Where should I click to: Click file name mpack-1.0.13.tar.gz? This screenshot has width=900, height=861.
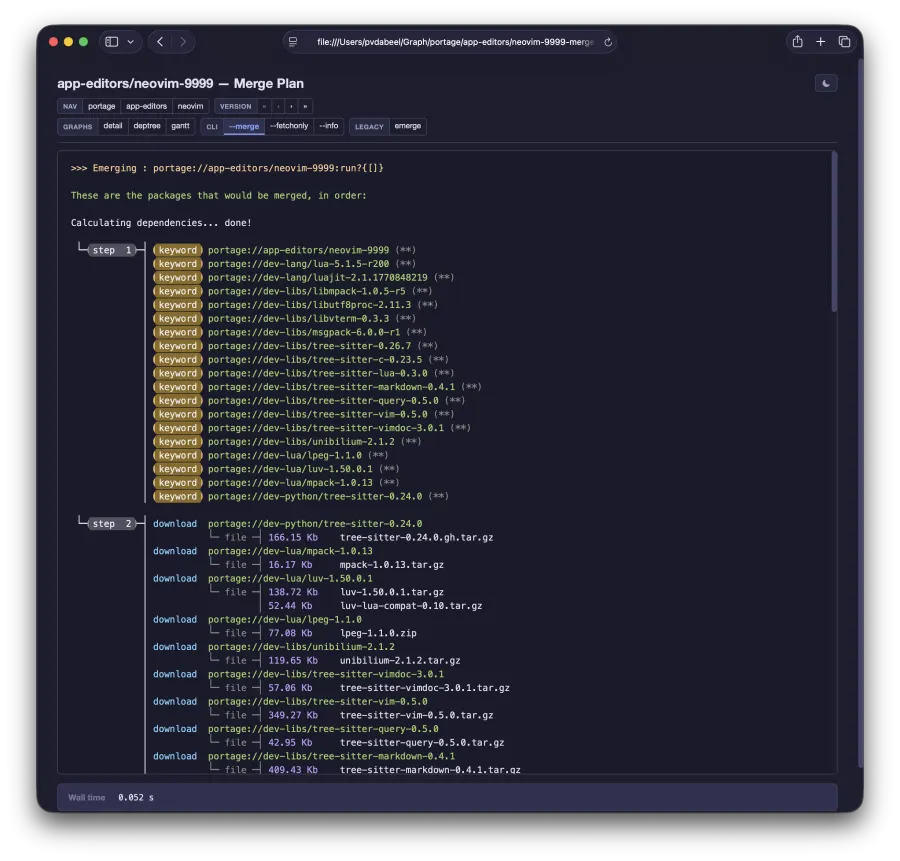(392, 565)
